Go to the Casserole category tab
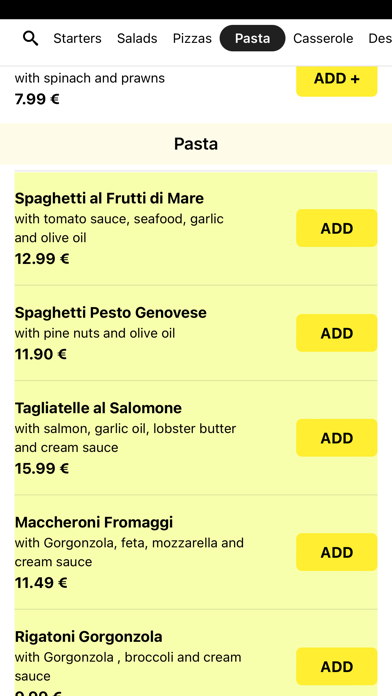Viewport: 392px width, 696px height. 323,39
